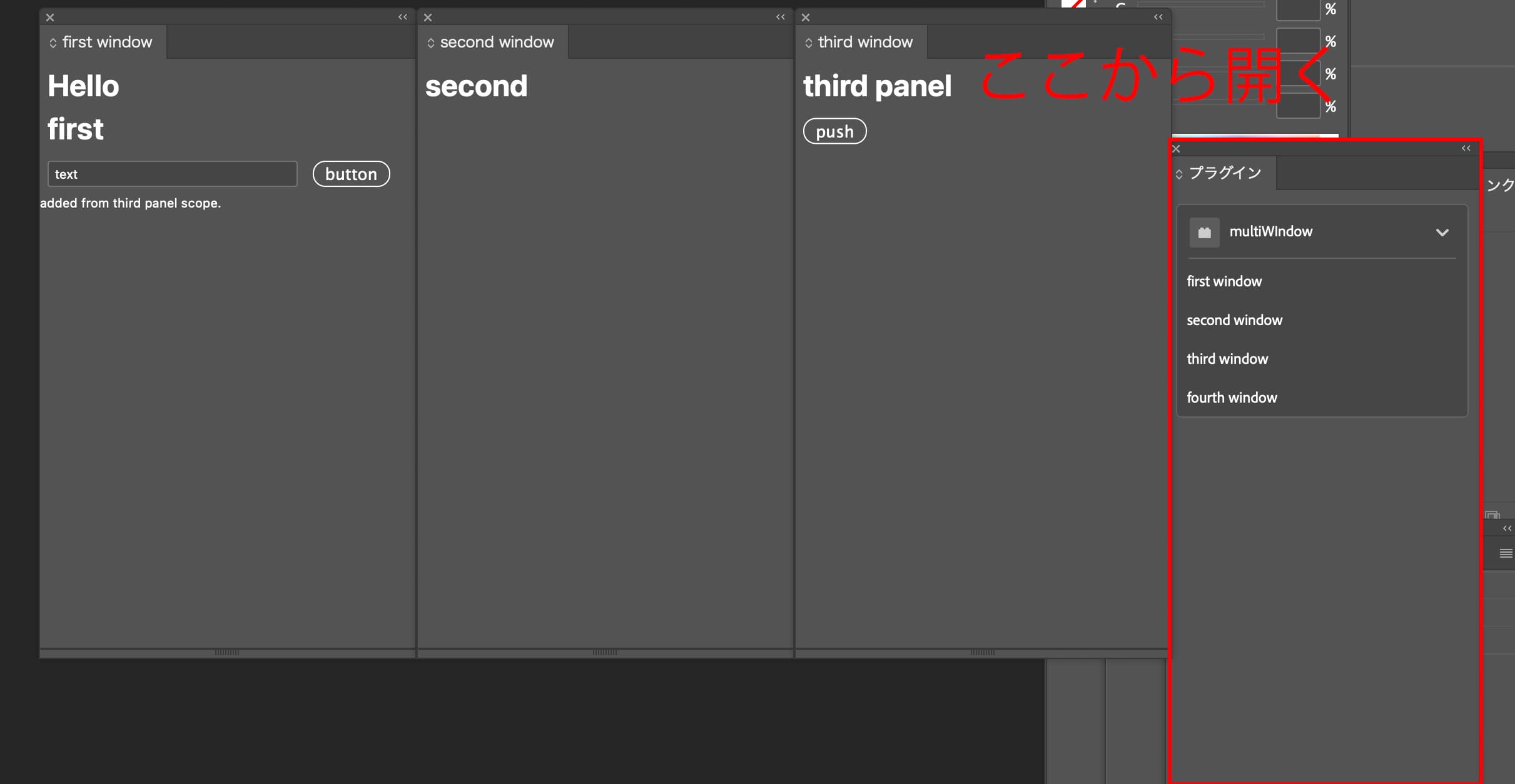The height and width of the screenshot is (784, 1515).
Task: Toggle first window tab expand arrows
Action: [x=53, y=43]
